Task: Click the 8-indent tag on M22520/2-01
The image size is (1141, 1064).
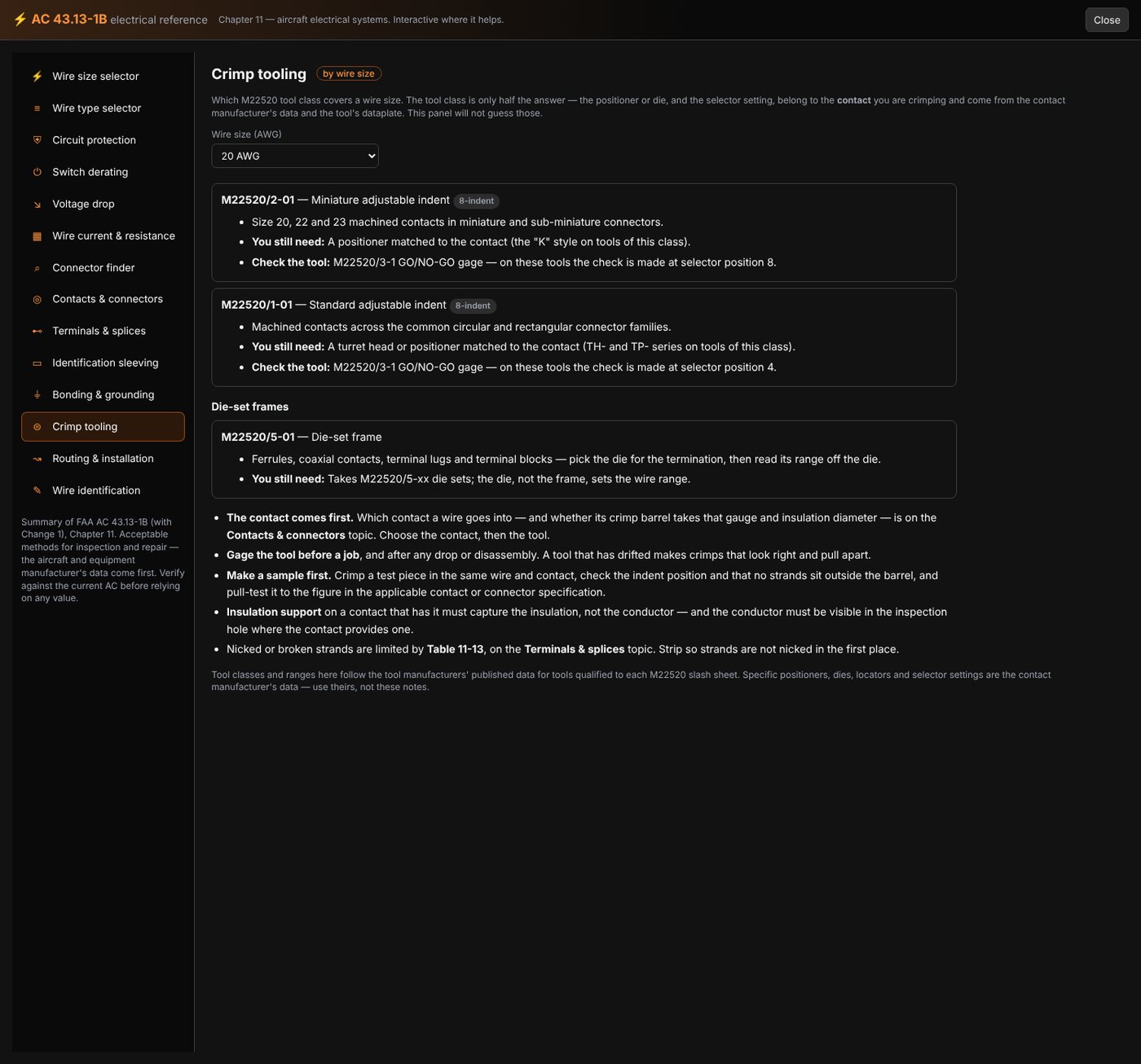Action: click(476, 201)
